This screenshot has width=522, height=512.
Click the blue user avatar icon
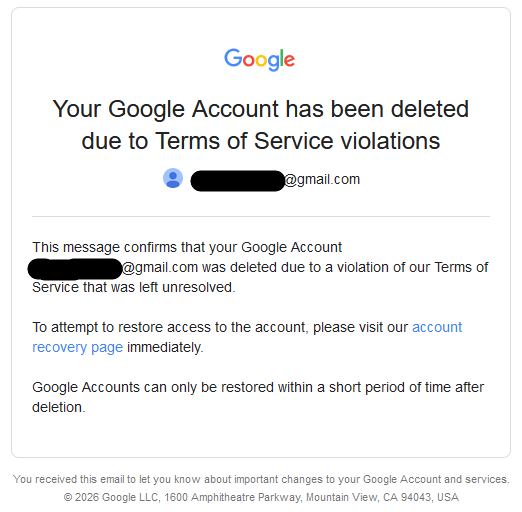173,178
